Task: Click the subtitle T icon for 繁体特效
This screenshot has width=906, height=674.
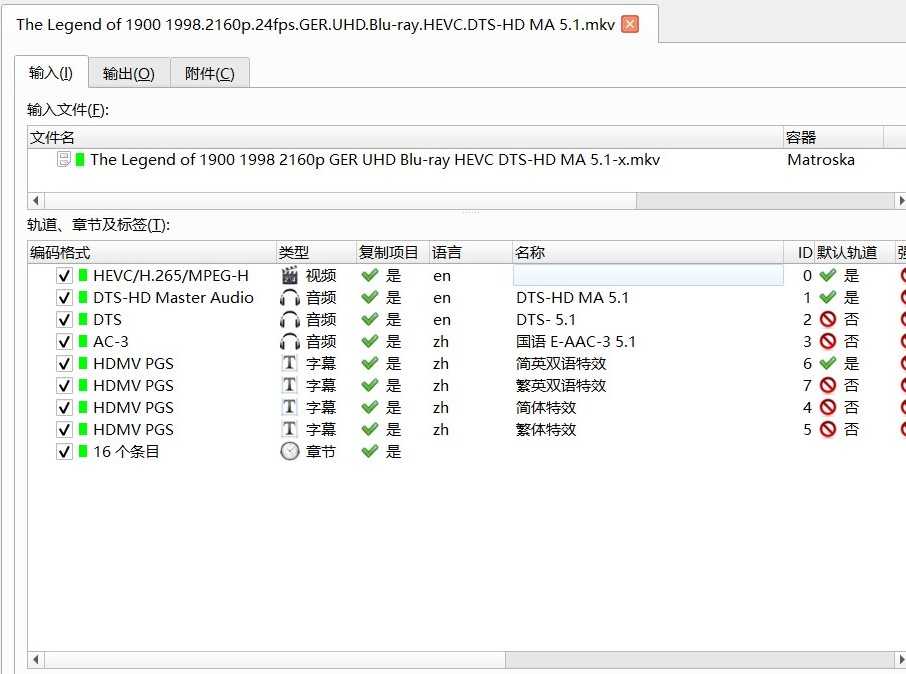Action: 289,429
